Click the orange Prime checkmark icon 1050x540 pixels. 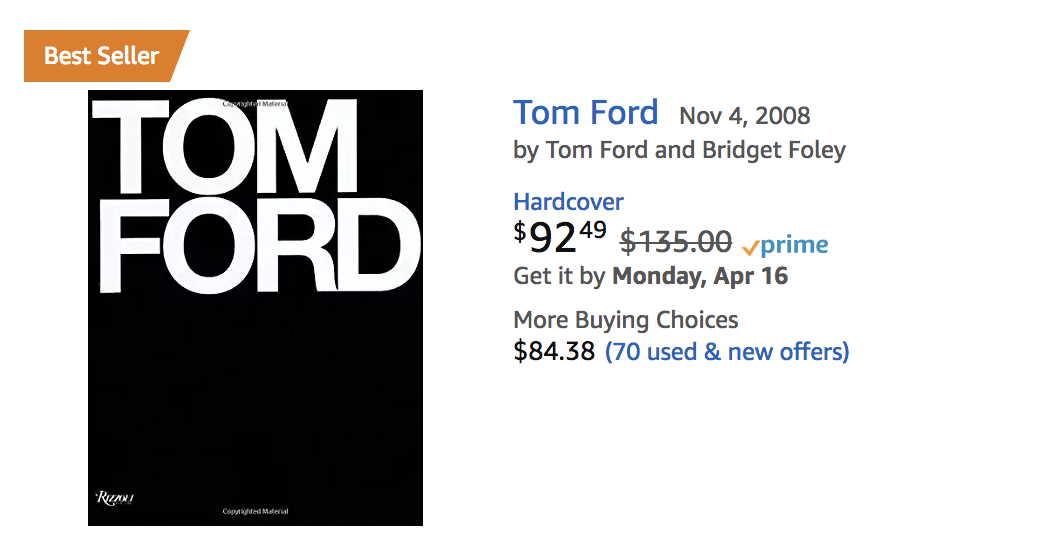click(x=751, y=248)
